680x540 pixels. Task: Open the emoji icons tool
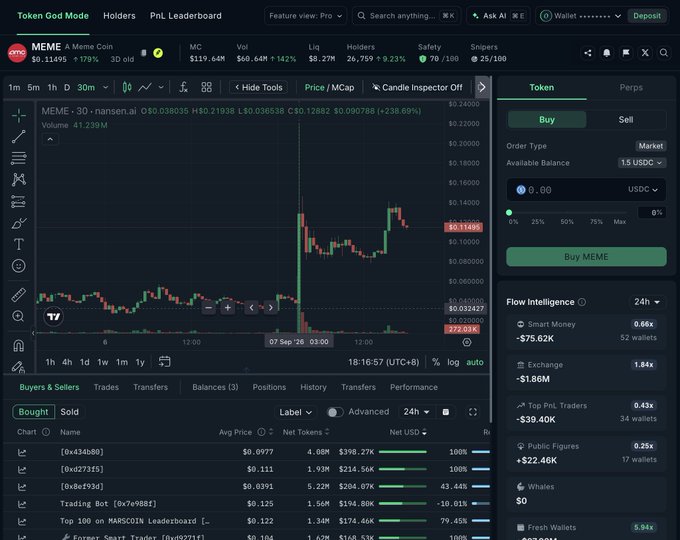[x=18, y=266]
